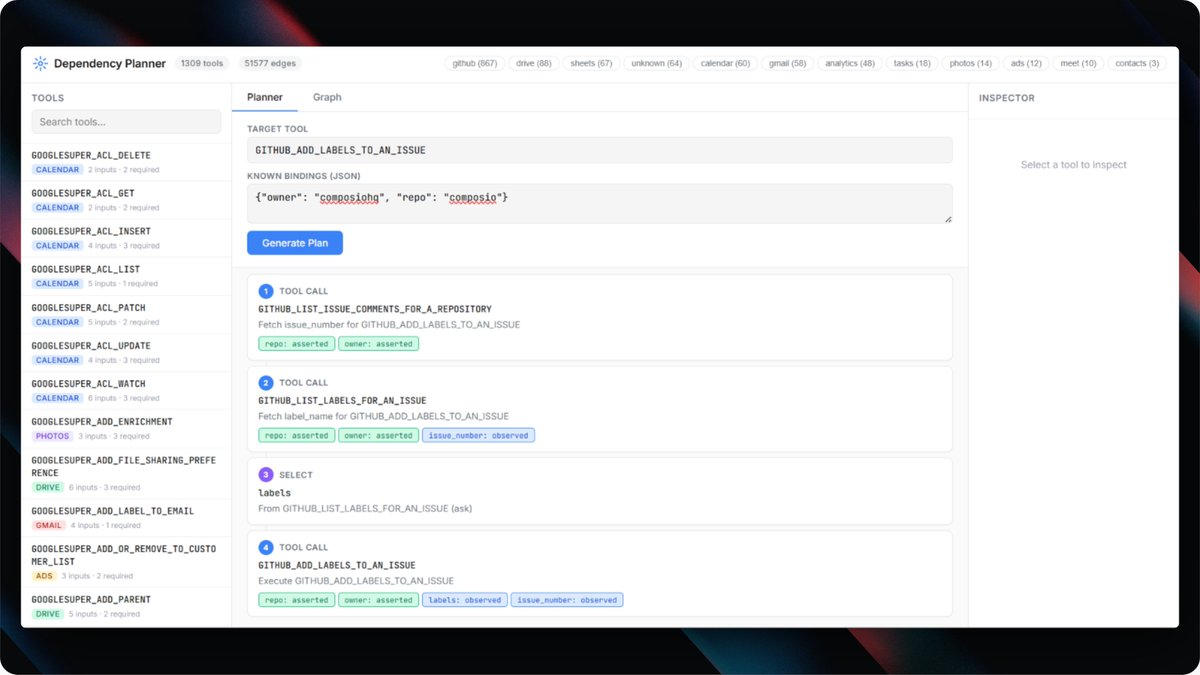This screenshot has width=1200, height=675.
Task: Filter by github (867) chip
Action: click(x=475, y=63)
